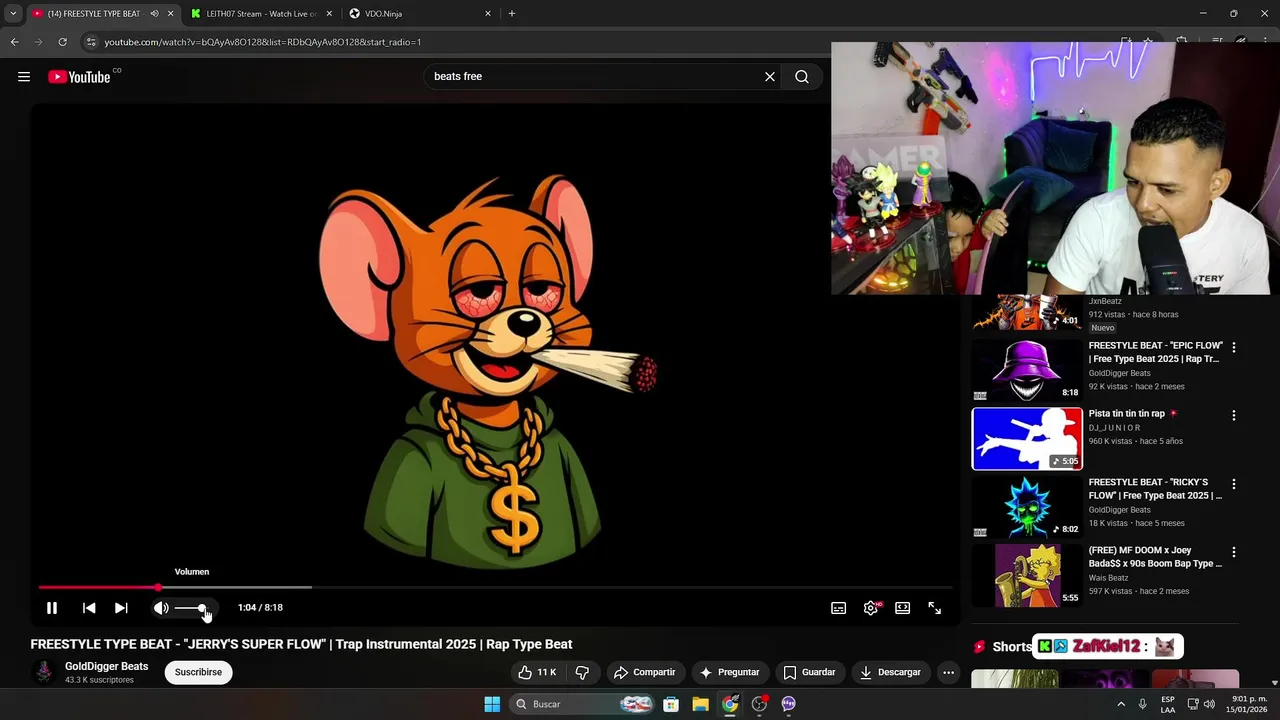Pause the playing video

pos(52,608)
